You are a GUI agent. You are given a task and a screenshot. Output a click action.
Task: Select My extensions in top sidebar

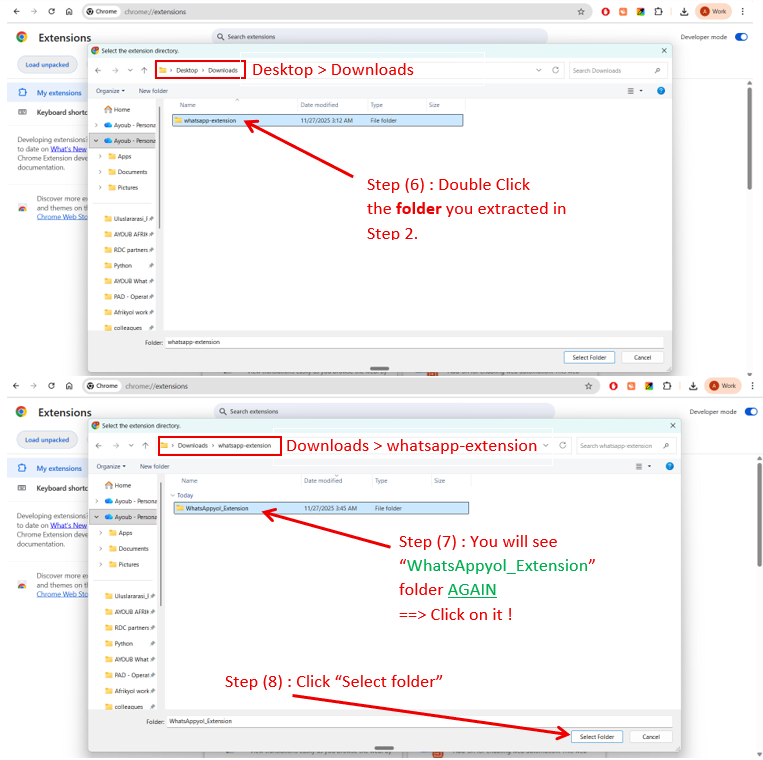click(58, 93)
